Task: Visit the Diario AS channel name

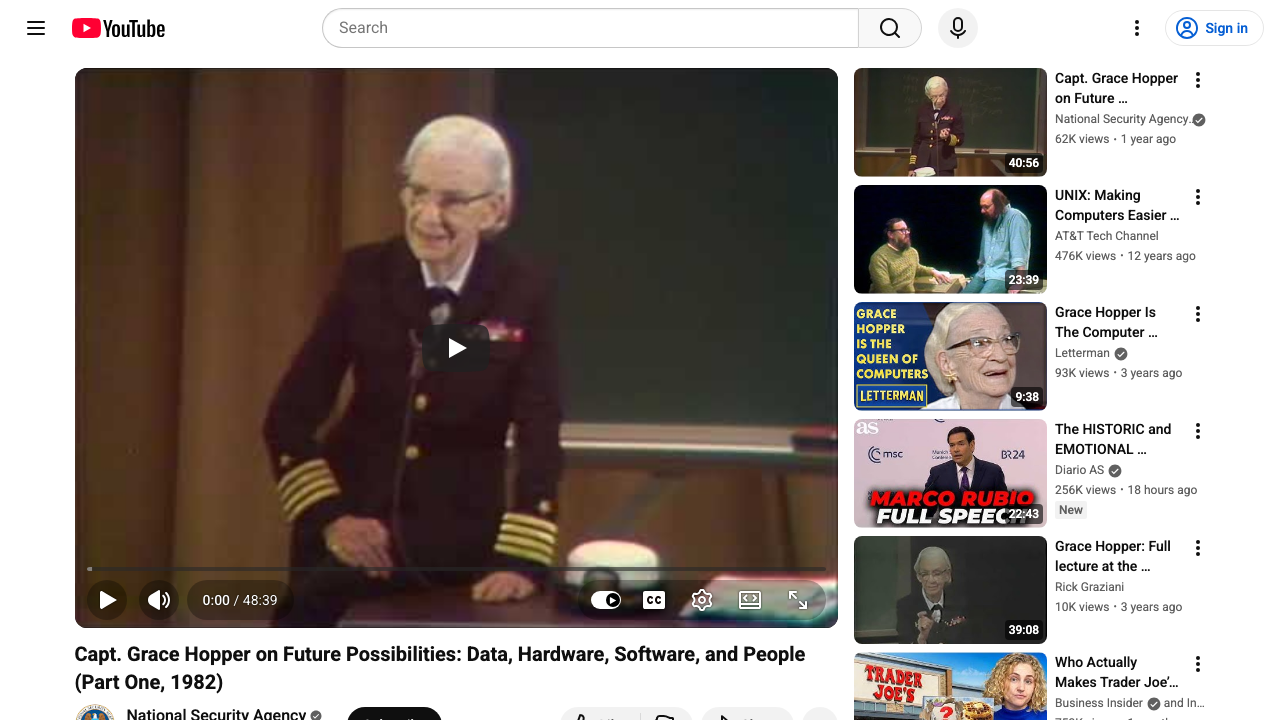Action: pos(1080,470)
